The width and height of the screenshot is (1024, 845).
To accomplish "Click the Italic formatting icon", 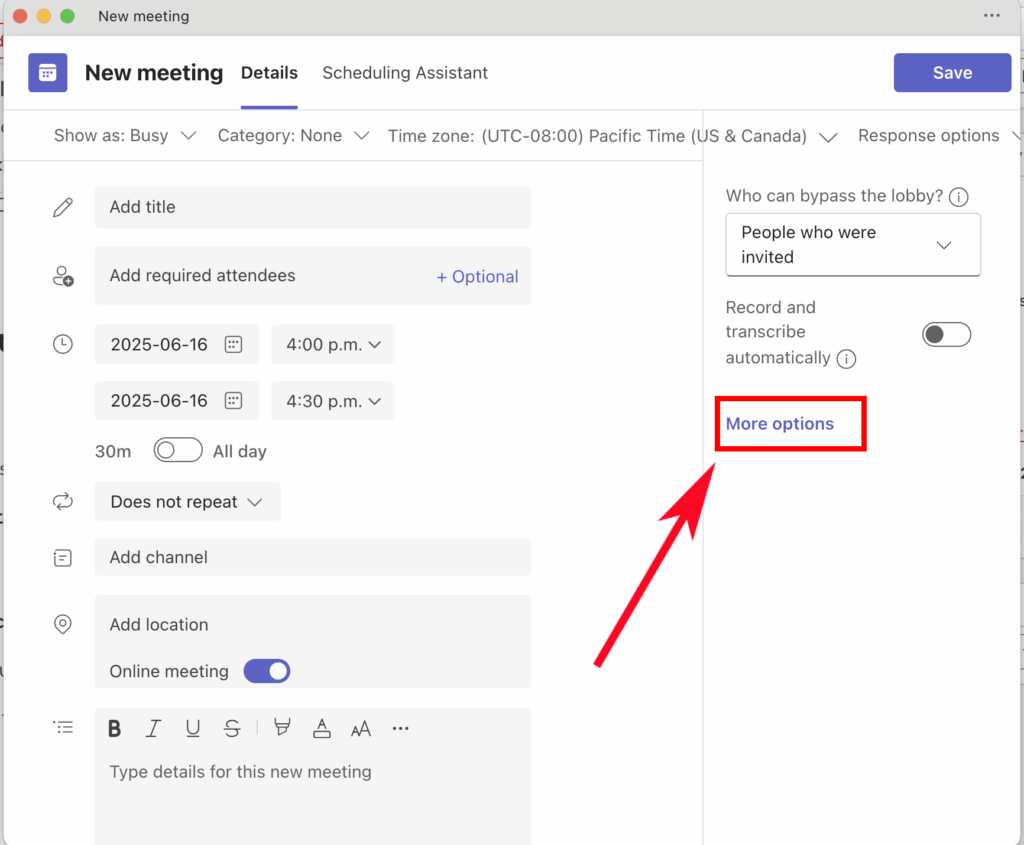I will 153,729.
